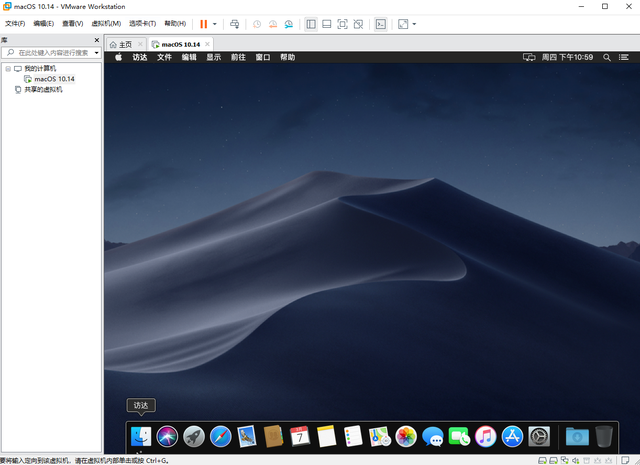Open the Notification Center icon
The width and height of the screenshot is (640, 465).
624,57
